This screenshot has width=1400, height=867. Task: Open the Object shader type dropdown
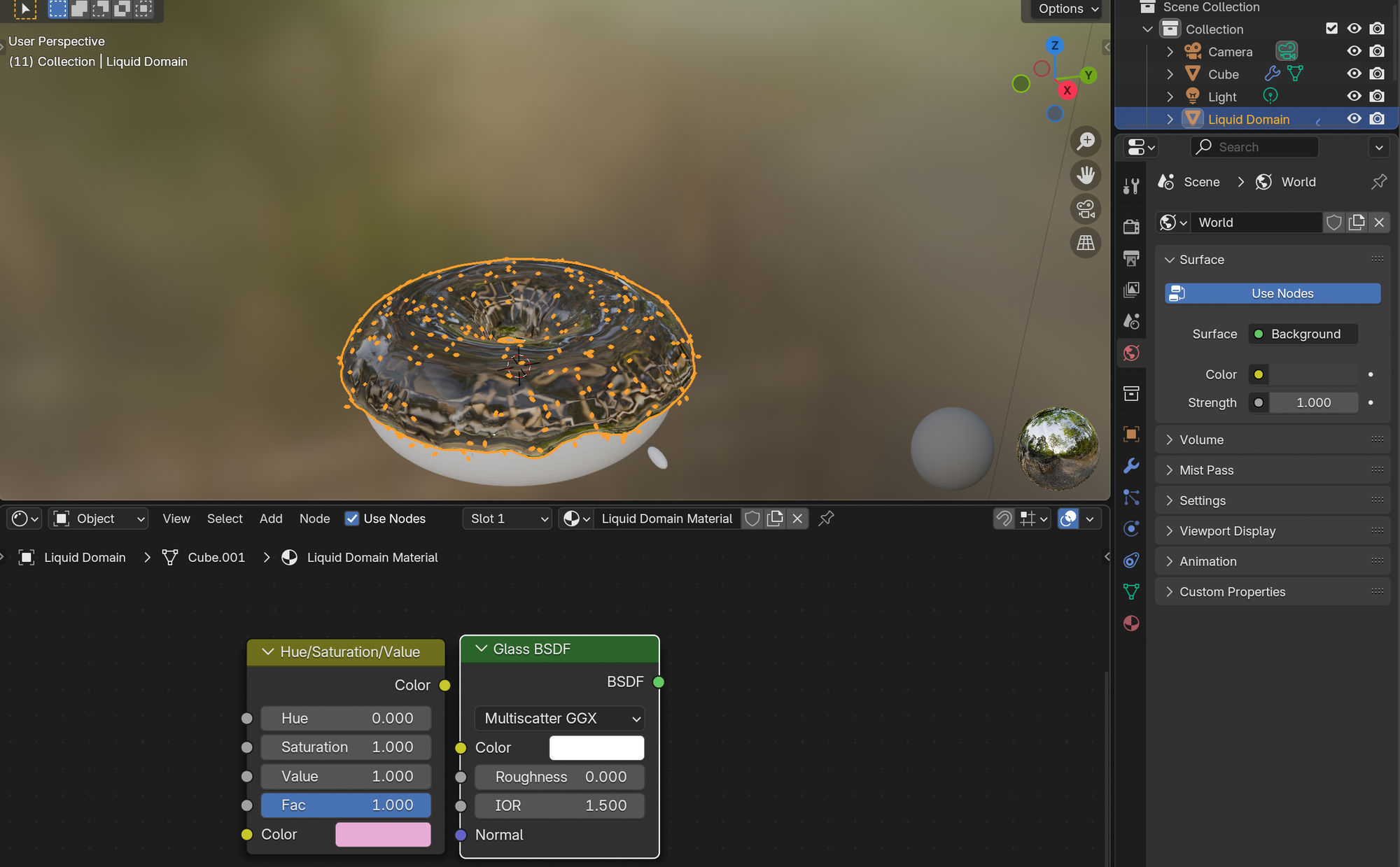tap(99, 519)
